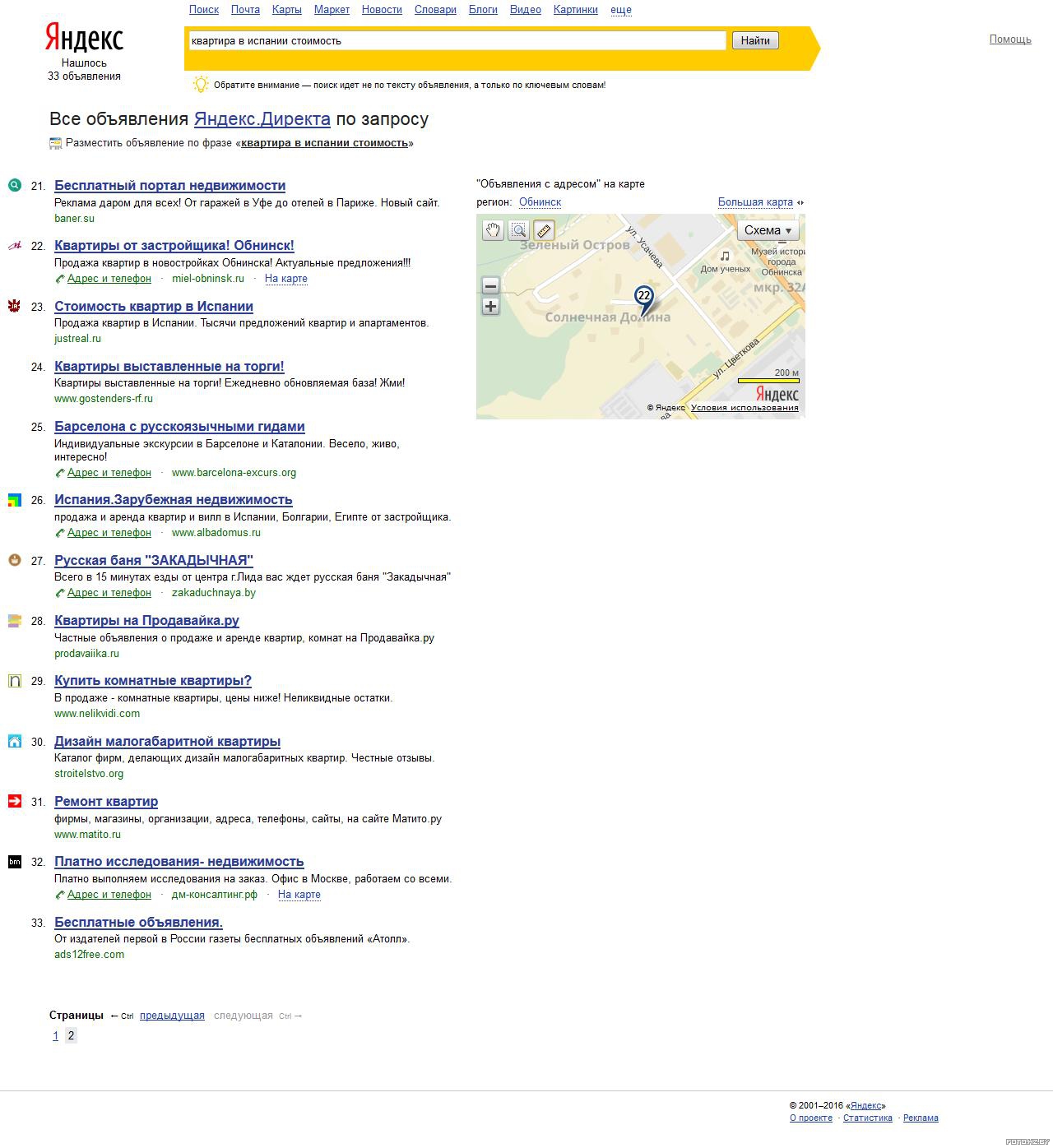Open the еще menu in top navigation
This screenshot has width=1053, height=1148.
point(621,10)
